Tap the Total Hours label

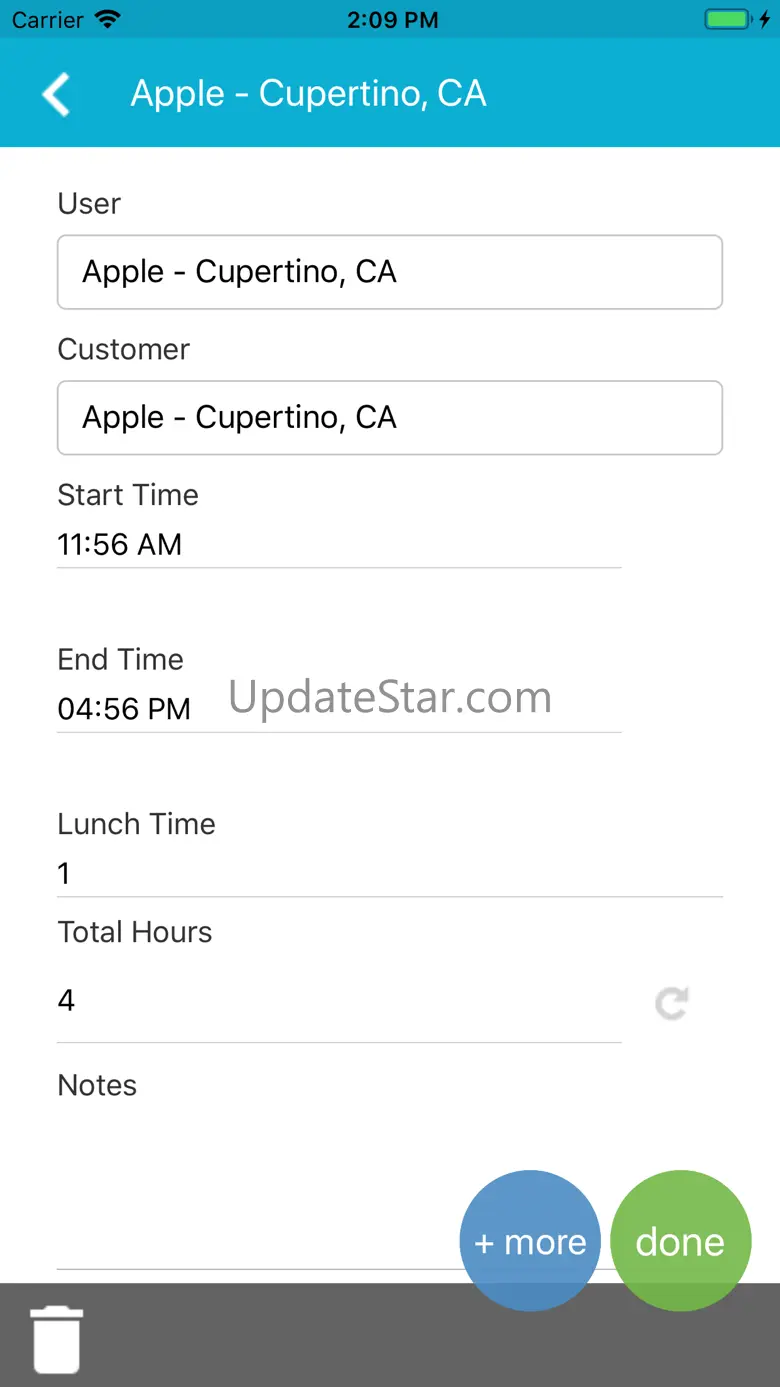135,932
